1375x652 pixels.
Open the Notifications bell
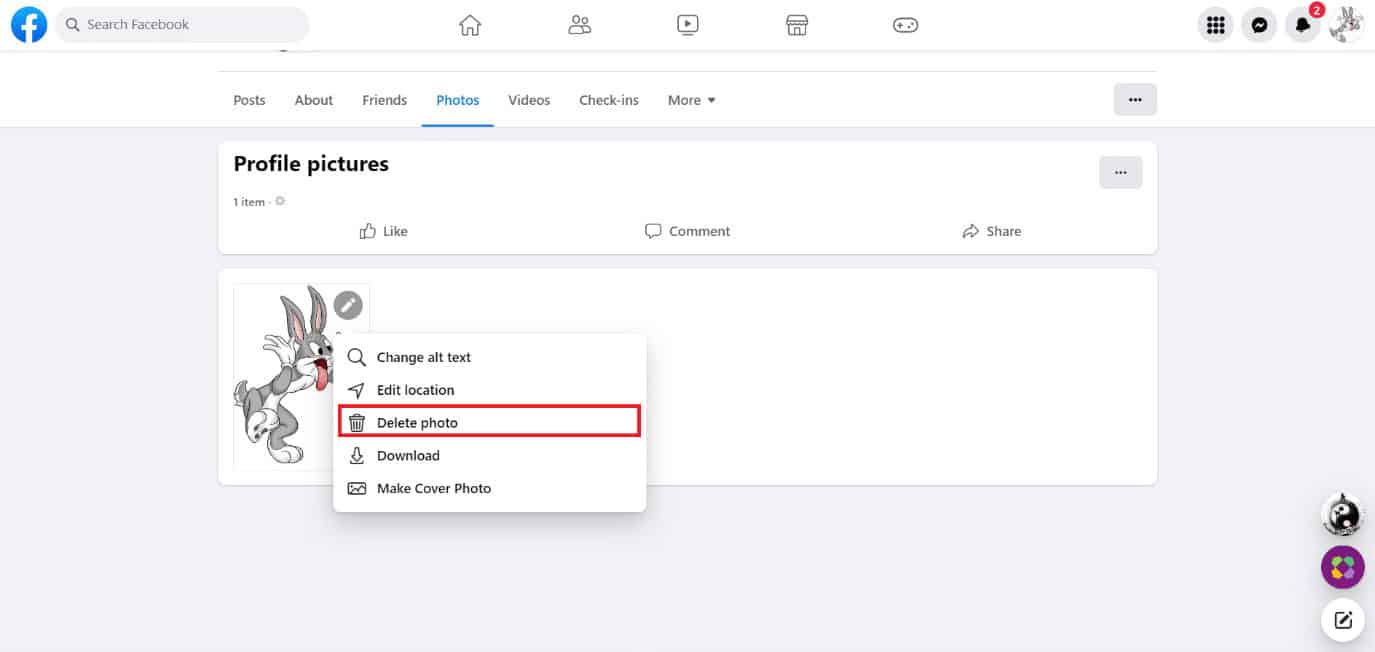click(1302, 25)
